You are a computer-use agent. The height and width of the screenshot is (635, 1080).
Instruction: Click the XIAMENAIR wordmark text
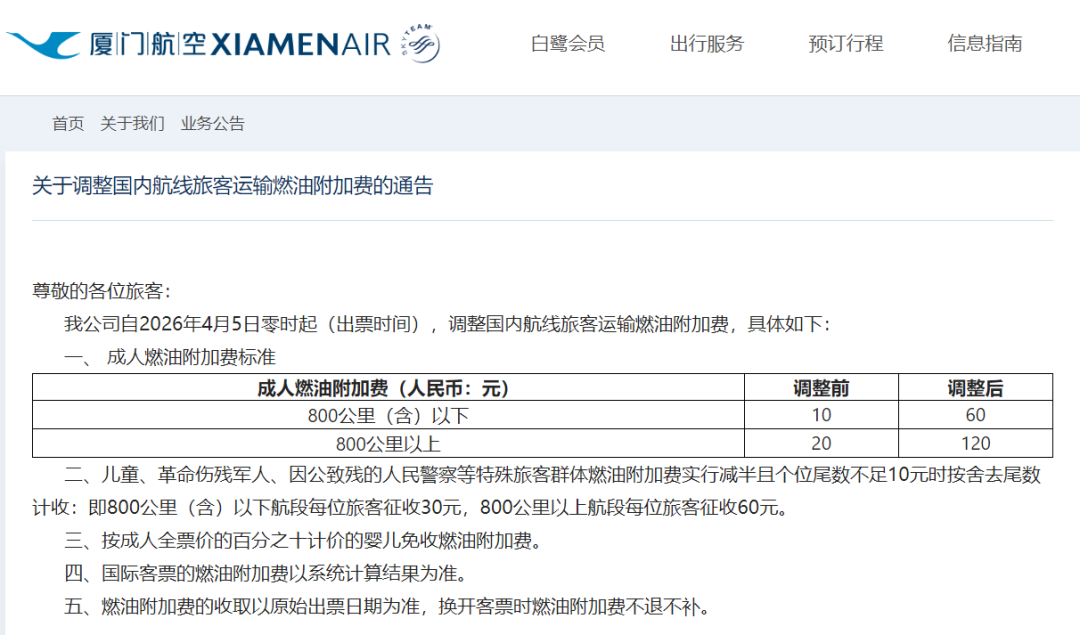pyautogui.click(x=300, y=45)
